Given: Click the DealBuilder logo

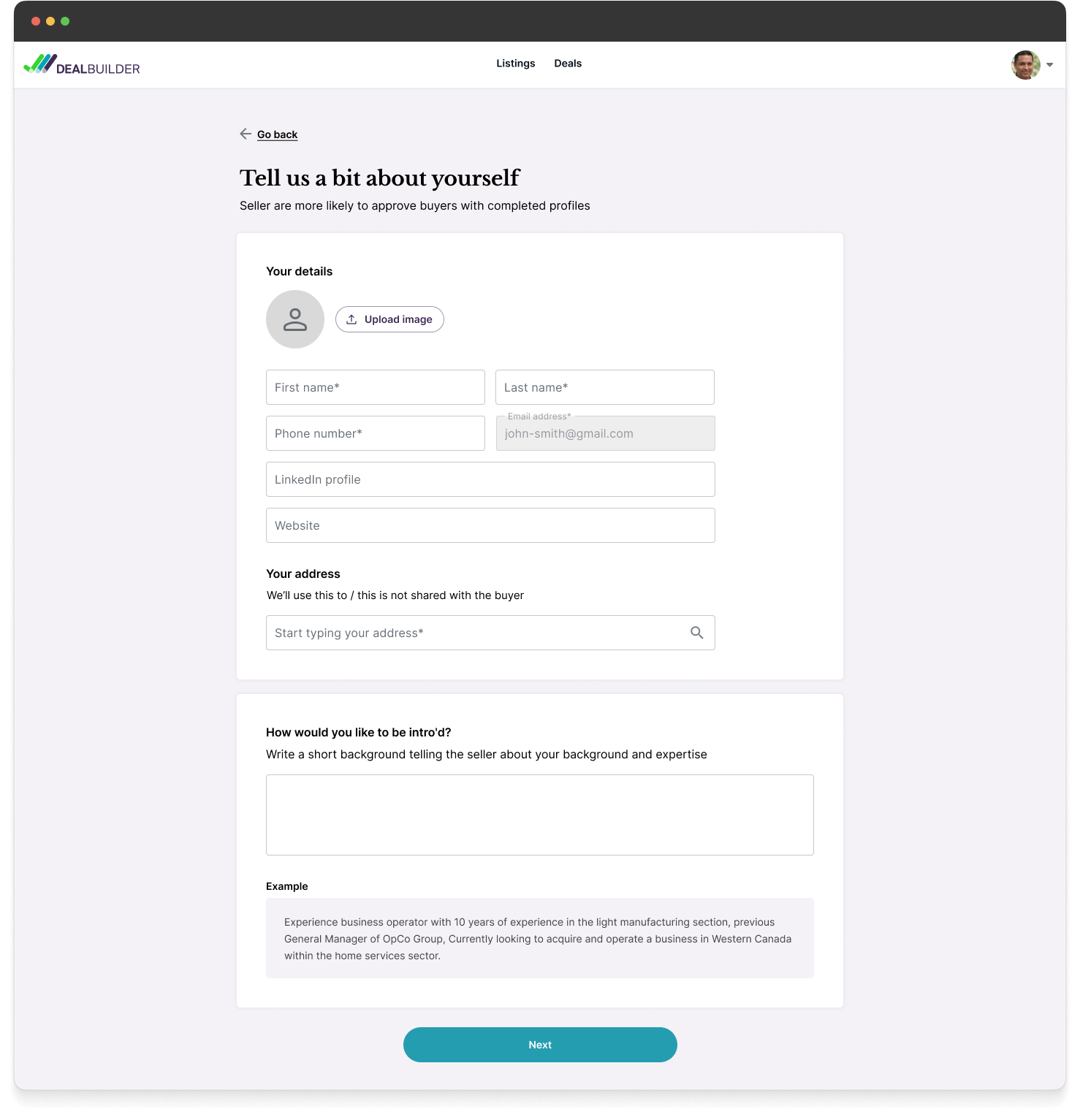Looking at the screenshot, I should coord(82,65).
